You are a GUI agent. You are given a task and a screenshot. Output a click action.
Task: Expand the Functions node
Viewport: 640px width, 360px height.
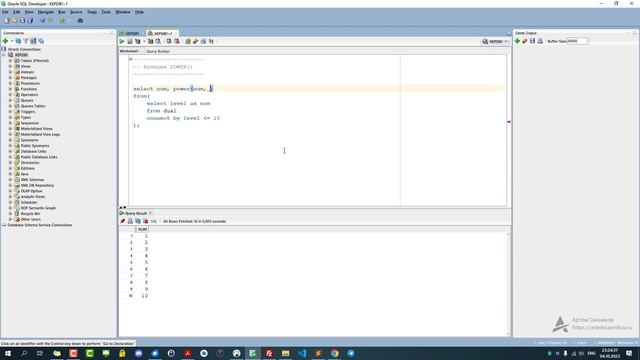pyautogui.click(x=10, y=89)
